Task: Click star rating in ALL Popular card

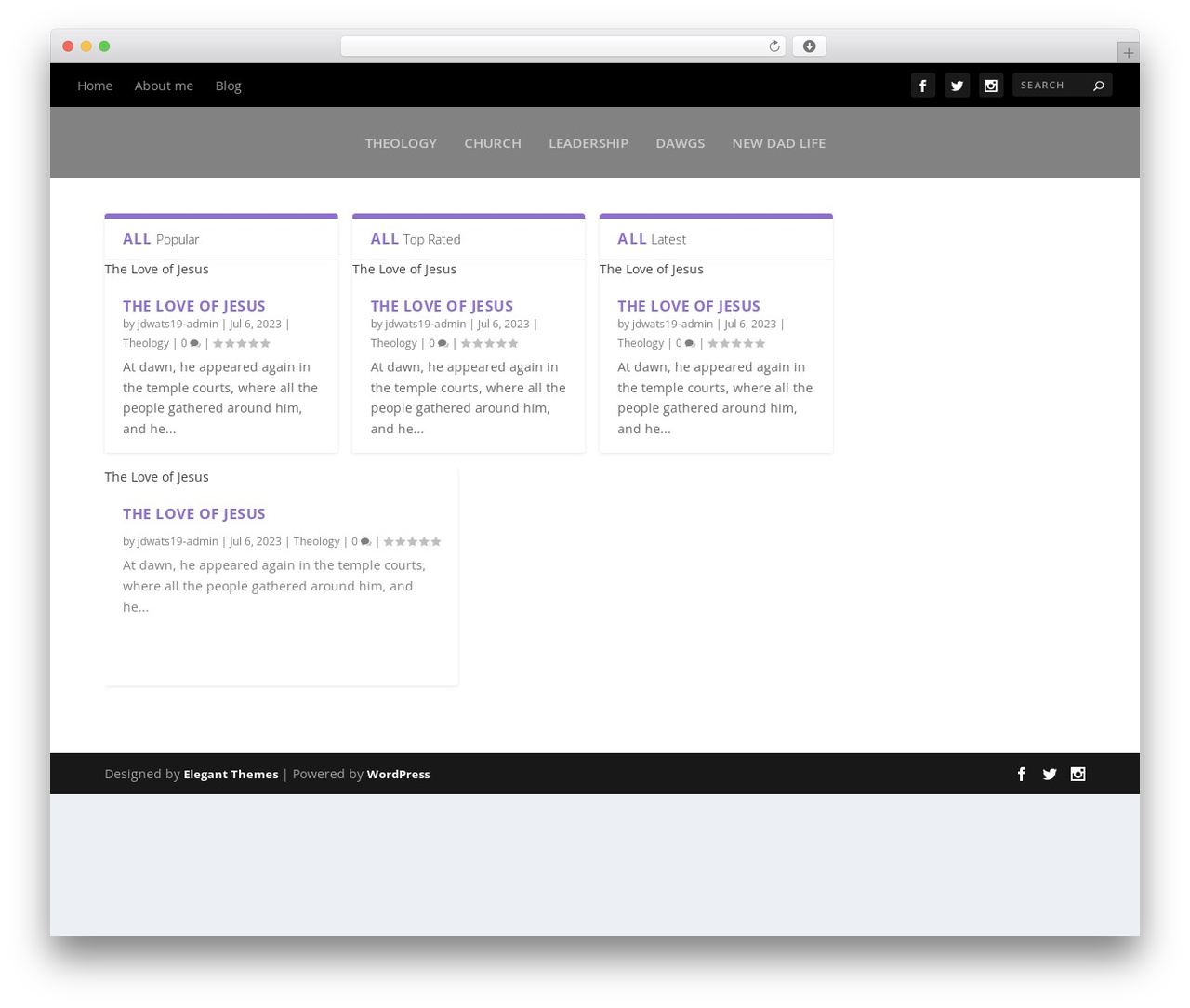Action: click(x=242, y=344)
